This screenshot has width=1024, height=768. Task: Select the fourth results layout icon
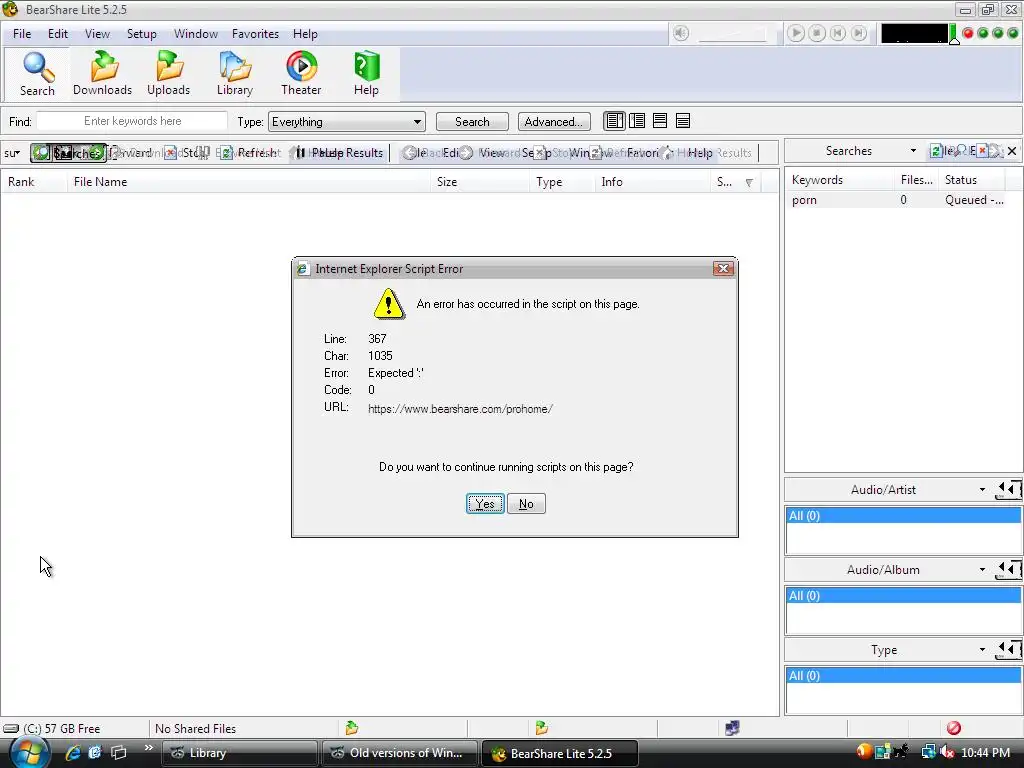[682, 121]
